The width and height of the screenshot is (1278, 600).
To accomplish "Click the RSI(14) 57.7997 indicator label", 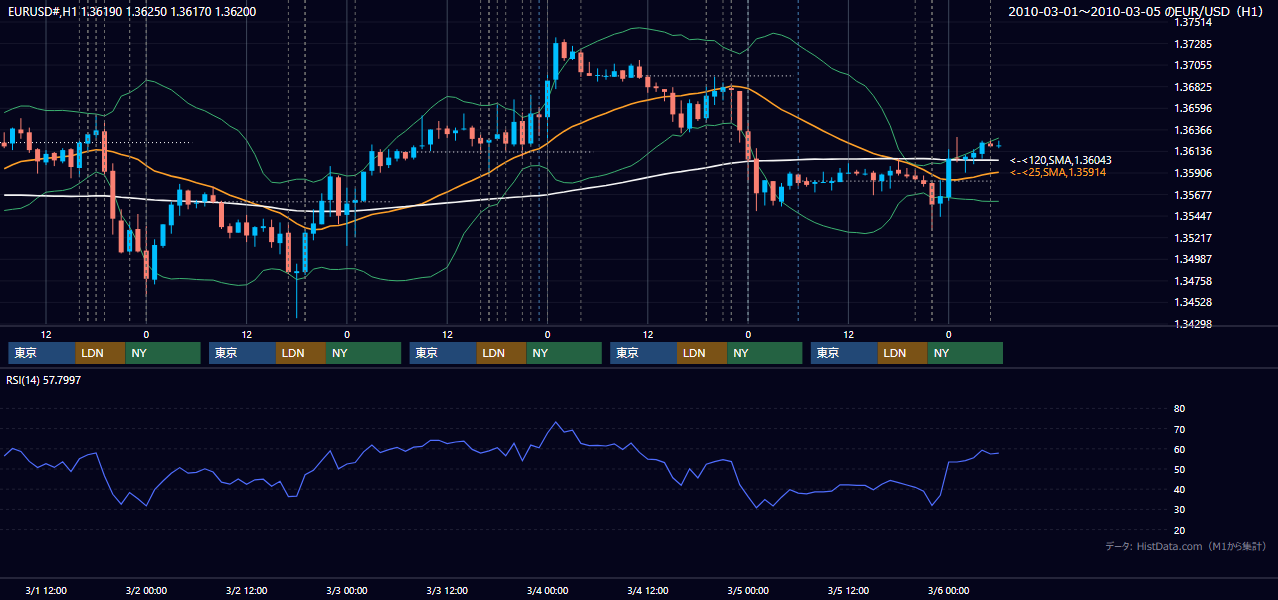I will pos(43,380).
